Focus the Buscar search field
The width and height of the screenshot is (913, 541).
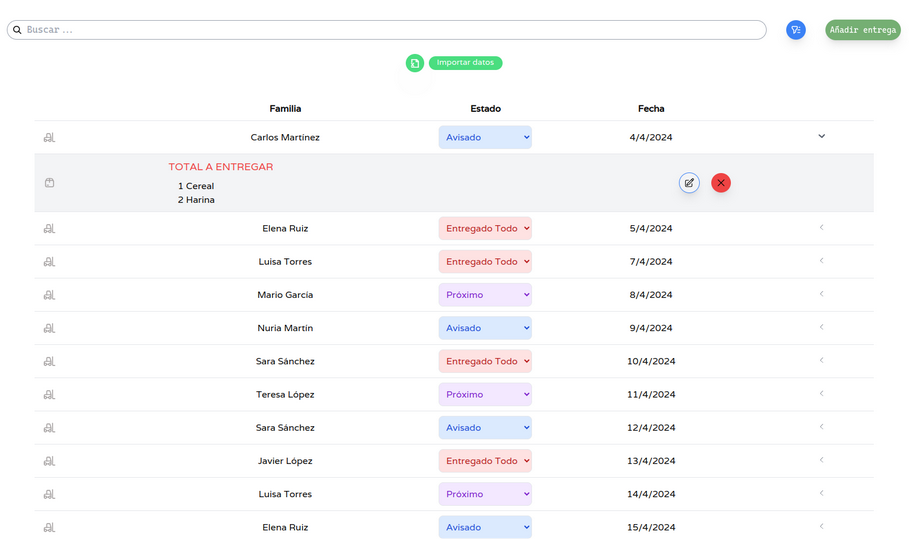click(x=390, y=30)
